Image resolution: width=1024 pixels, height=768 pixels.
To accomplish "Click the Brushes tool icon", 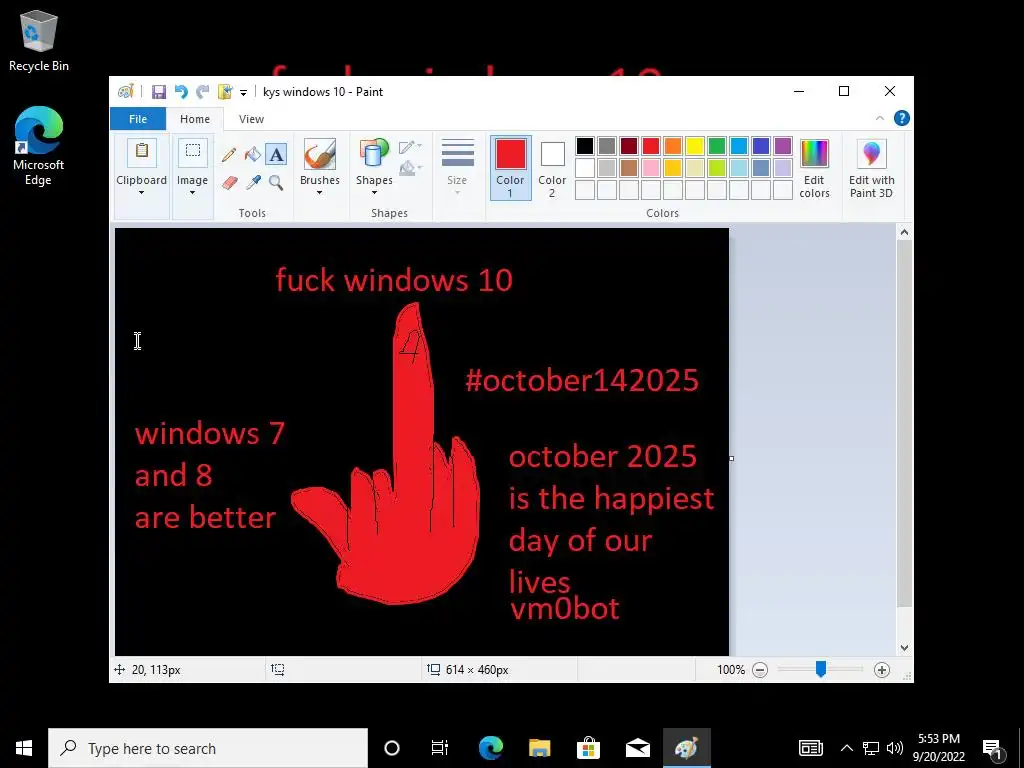I will pyautogui.click(x=319, y=154).
